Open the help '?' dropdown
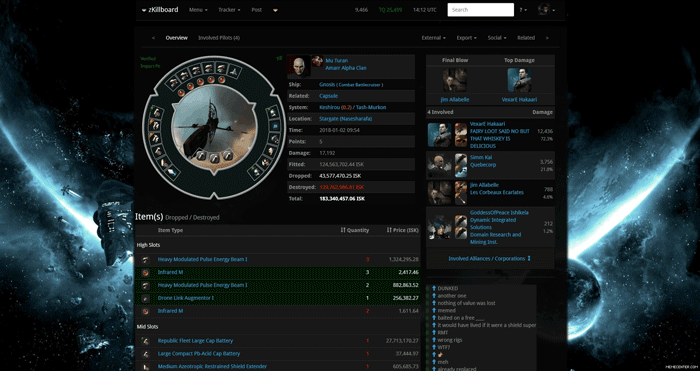The height and width of the screenshot is (371, 700). [523, 10]
